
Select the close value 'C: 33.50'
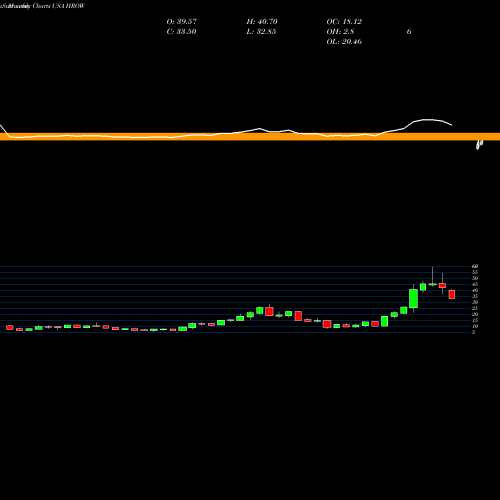(181, 32)
